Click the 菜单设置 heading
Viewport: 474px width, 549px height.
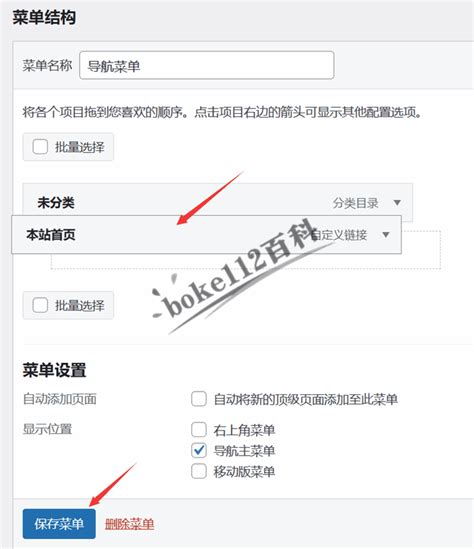(54, 370)
